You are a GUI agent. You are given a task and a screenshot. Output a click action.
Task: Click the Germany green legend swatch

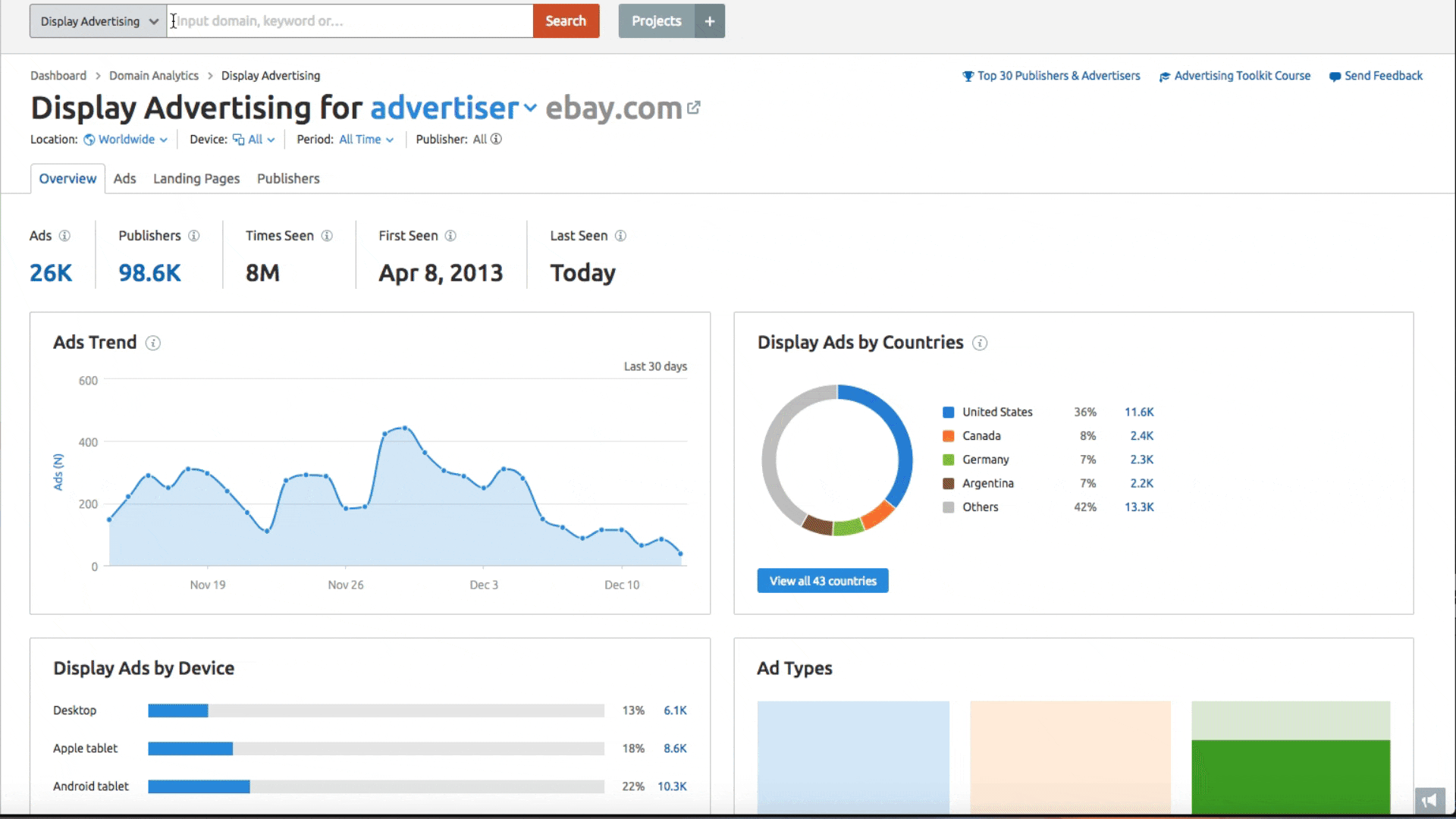pos(948,460)
